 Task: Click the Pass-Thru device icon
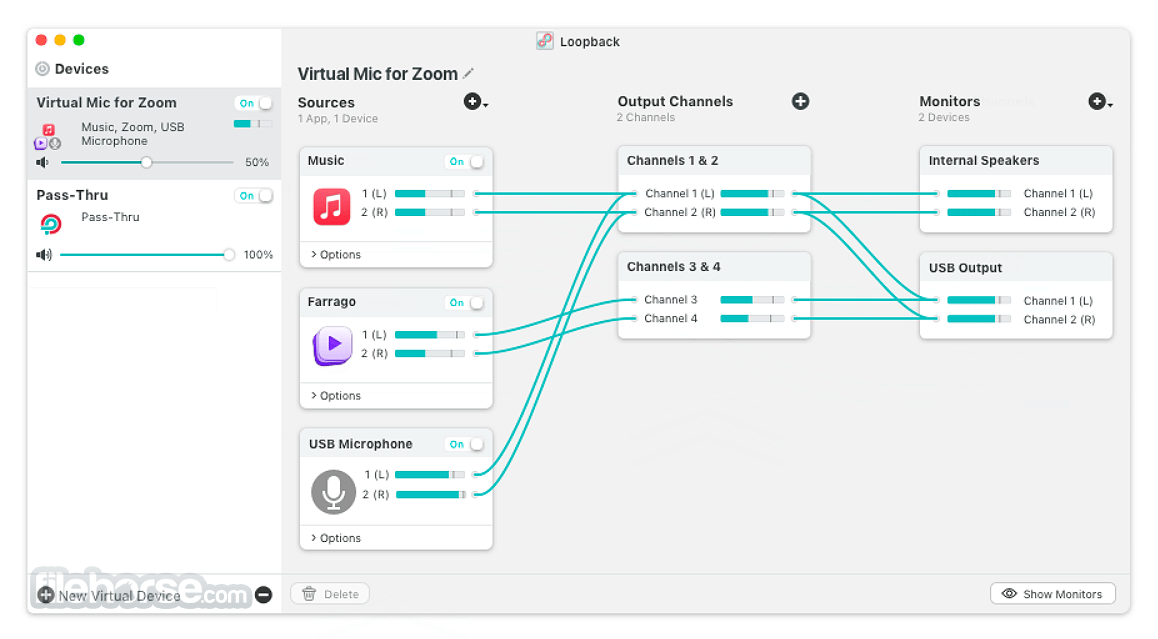coord(50,223)
